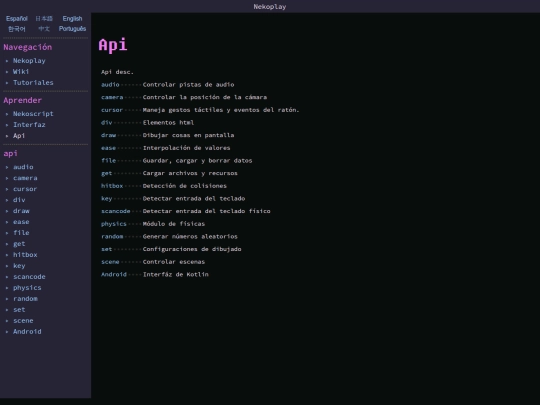
Task: Select cursor in api sidebar list
Action: [x=25, y=189]
